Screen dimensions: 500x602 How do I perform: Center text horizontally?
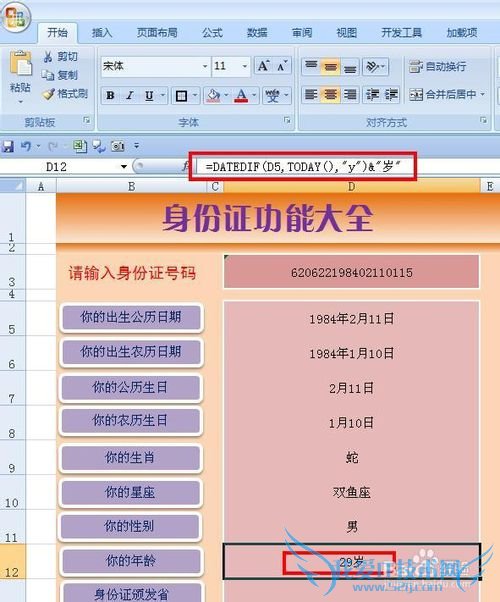pos(330,94)
